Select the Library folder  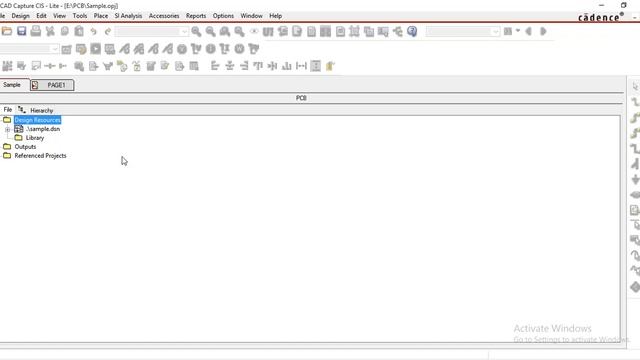[35, 138]
